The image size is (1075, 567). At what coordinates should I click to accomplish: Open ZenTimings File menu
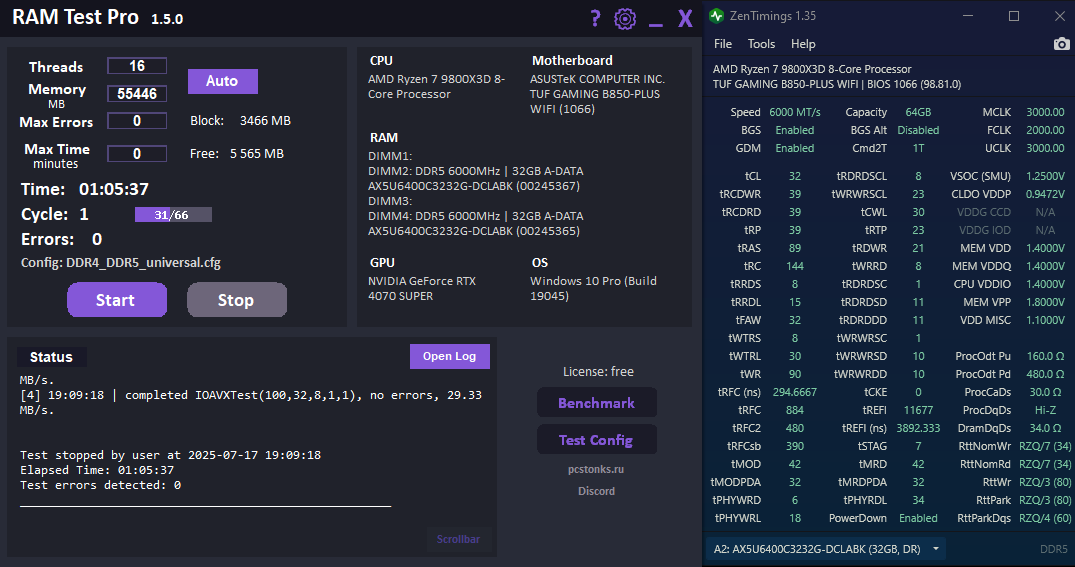[723, 44]
